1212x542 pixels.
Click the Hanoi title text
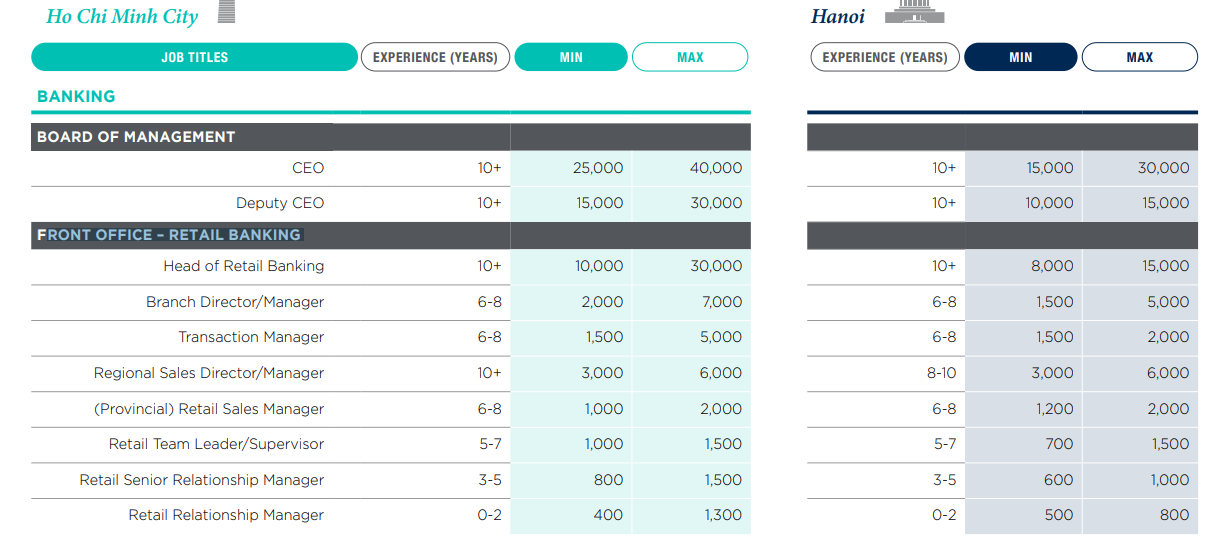coord(838,16)
